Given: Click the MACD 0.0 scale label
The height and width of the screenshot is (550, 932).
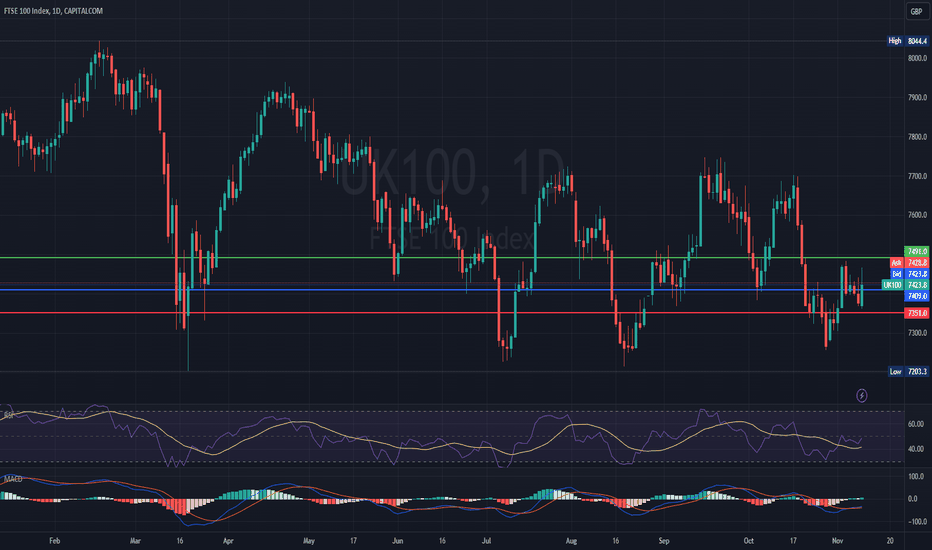Looking at the screenshot, I should click(x=912, y=499).
